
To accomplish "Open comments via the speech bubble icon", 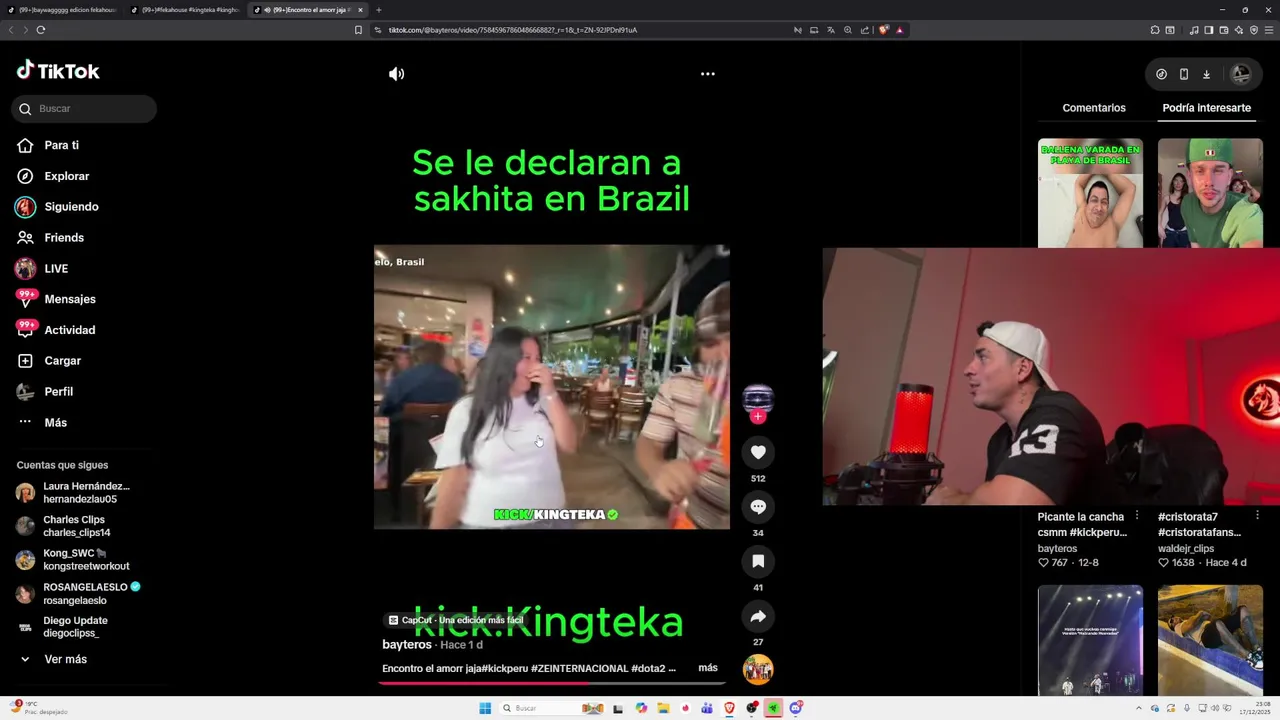I will pyautogui.click(x=758, y=507).
